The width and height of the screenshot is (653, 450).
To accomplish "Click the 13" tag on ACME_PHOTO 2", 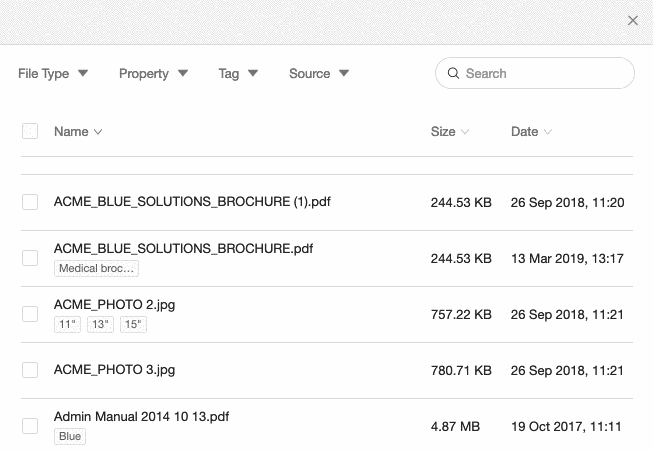I will [100, 324].
